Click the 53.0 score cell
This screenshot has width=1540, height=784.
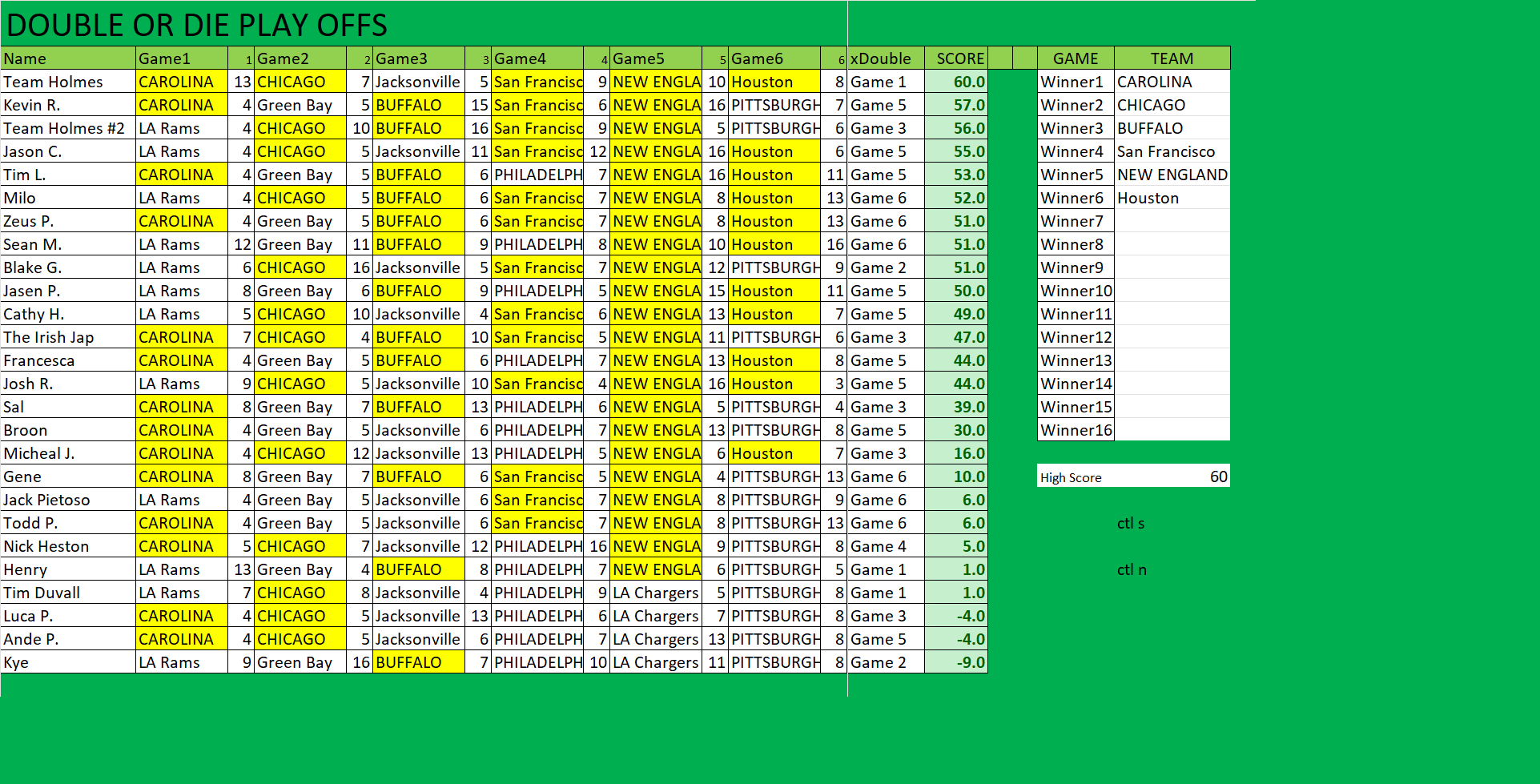click(x=956, y=175)
